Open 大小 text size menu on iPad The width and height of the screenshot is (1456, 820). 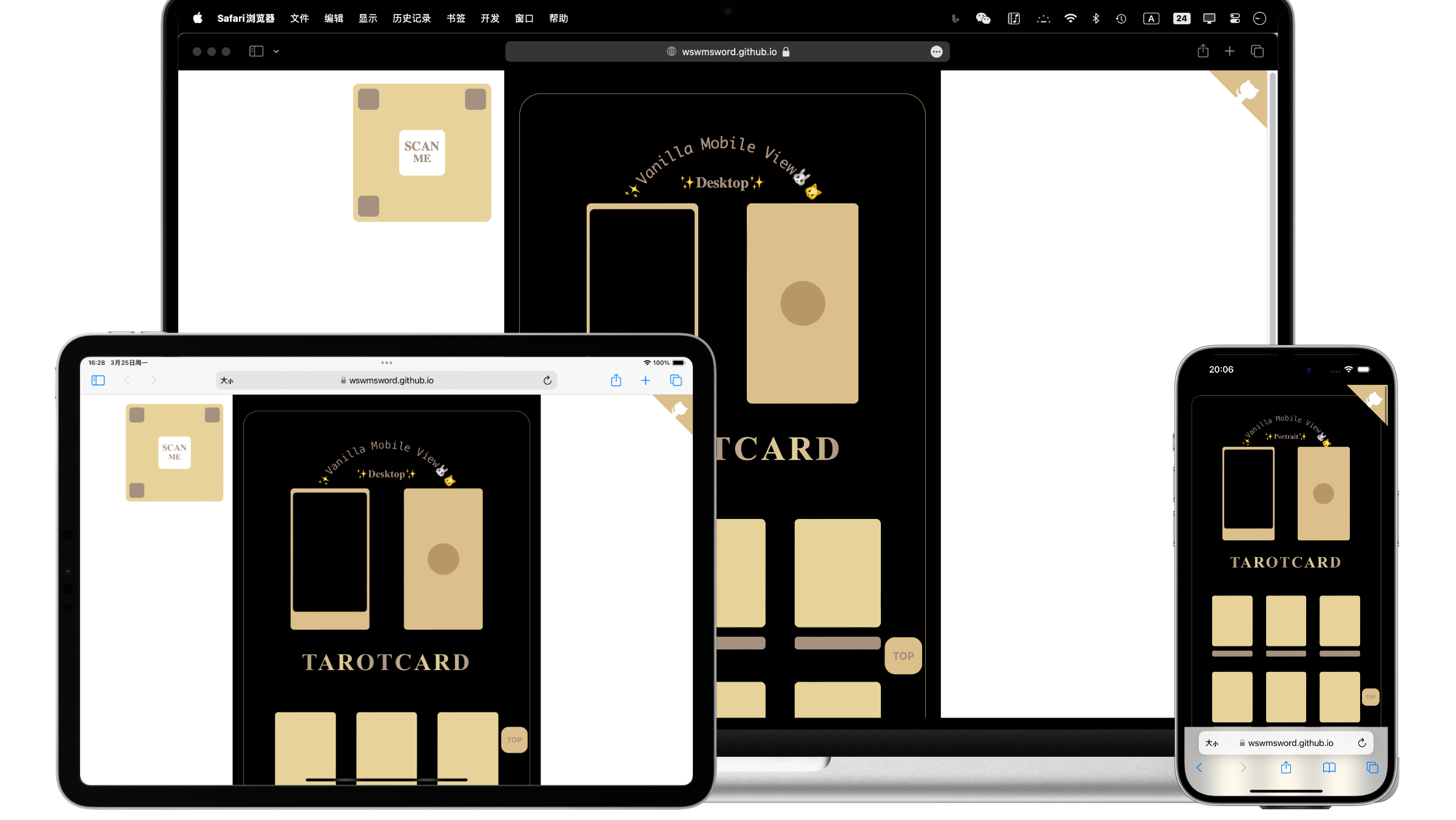point(227,381)
